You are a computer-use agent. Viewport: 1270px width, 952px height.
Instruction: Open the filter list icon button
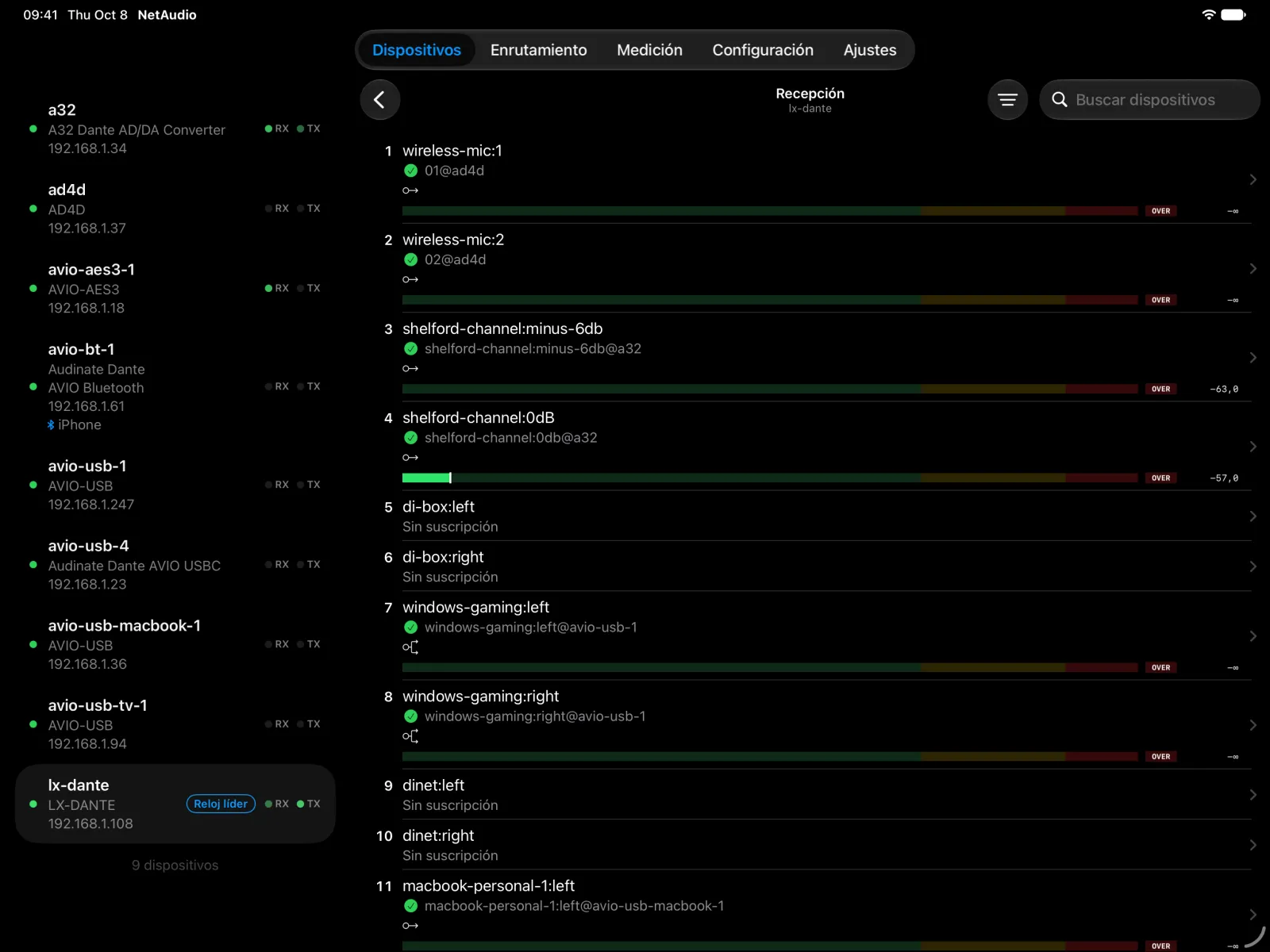click(1007, 100)
